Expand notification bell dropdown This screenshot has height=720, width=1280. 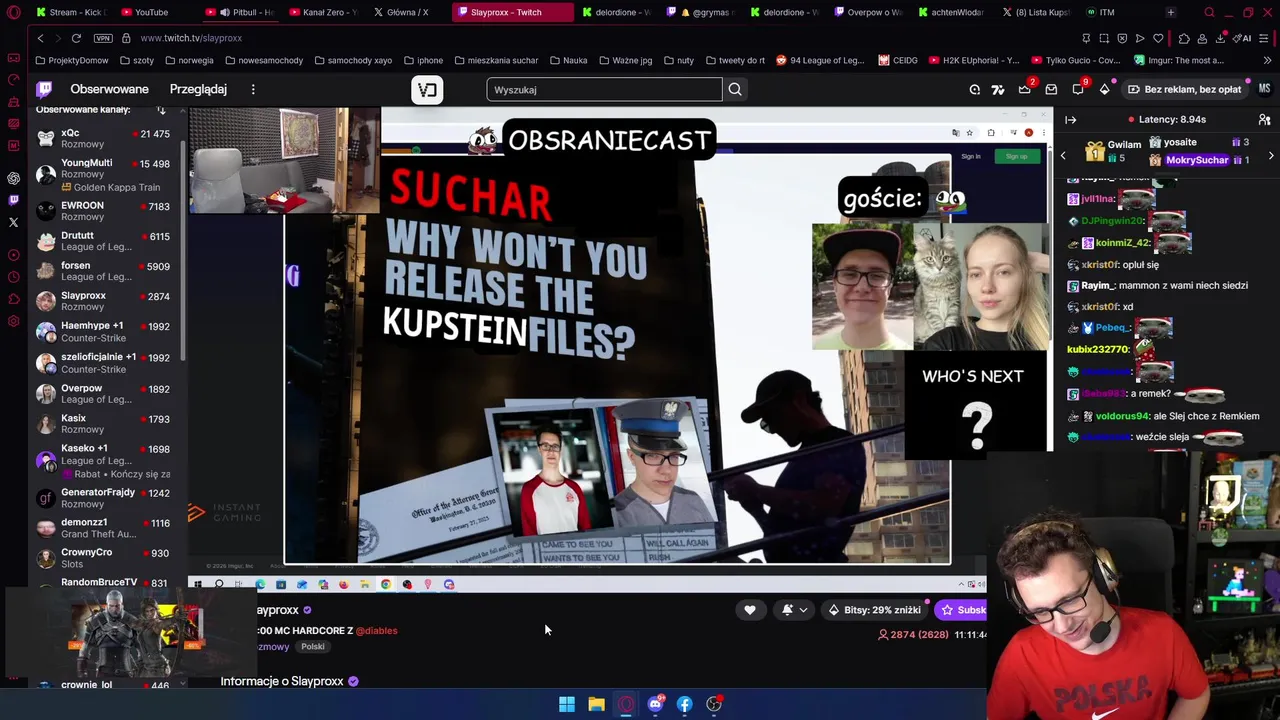793,610
